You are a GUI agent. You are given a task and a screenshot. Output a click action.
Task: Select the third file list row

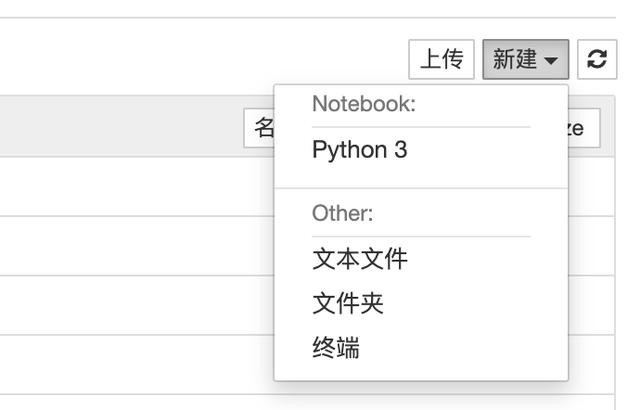pos(137,306)
